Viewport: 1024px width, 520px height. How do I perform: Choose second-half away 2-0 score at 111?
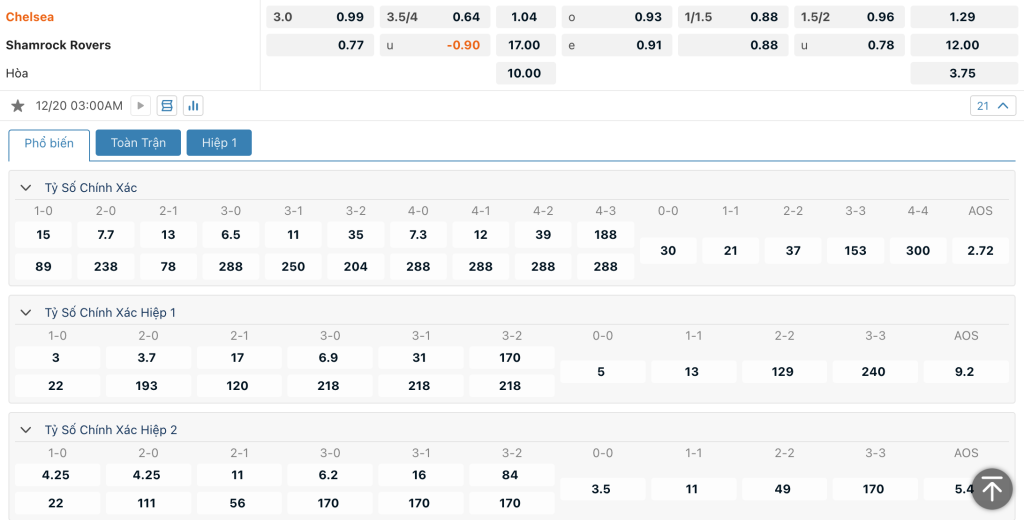coord(148,504)
